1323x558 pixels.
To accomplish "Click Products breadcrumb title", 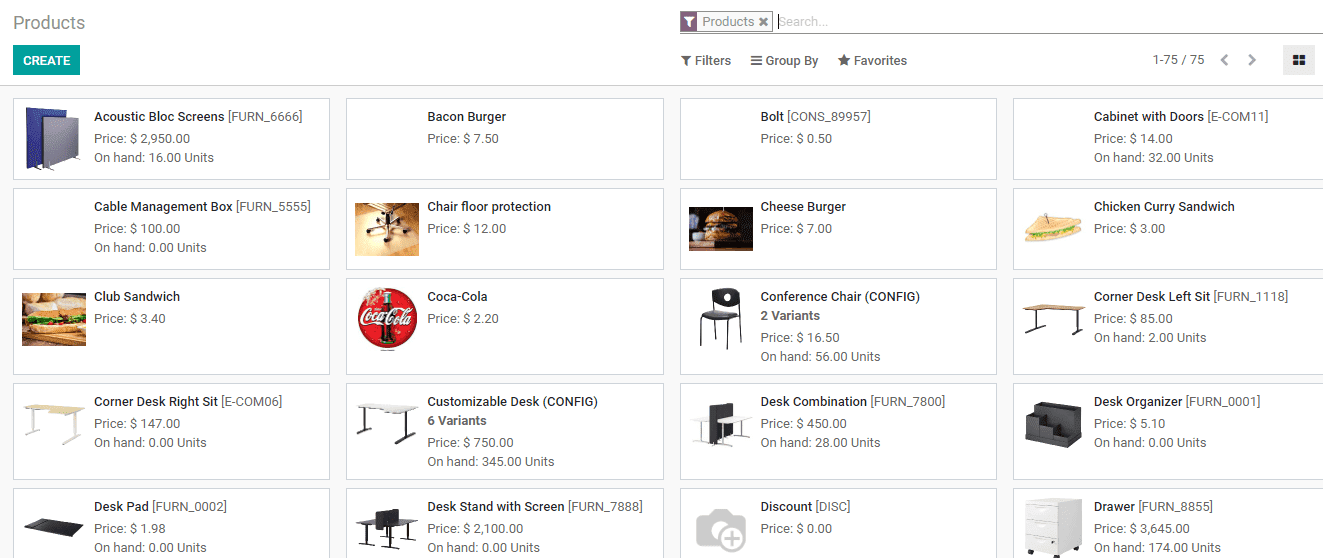I will 49,22.
